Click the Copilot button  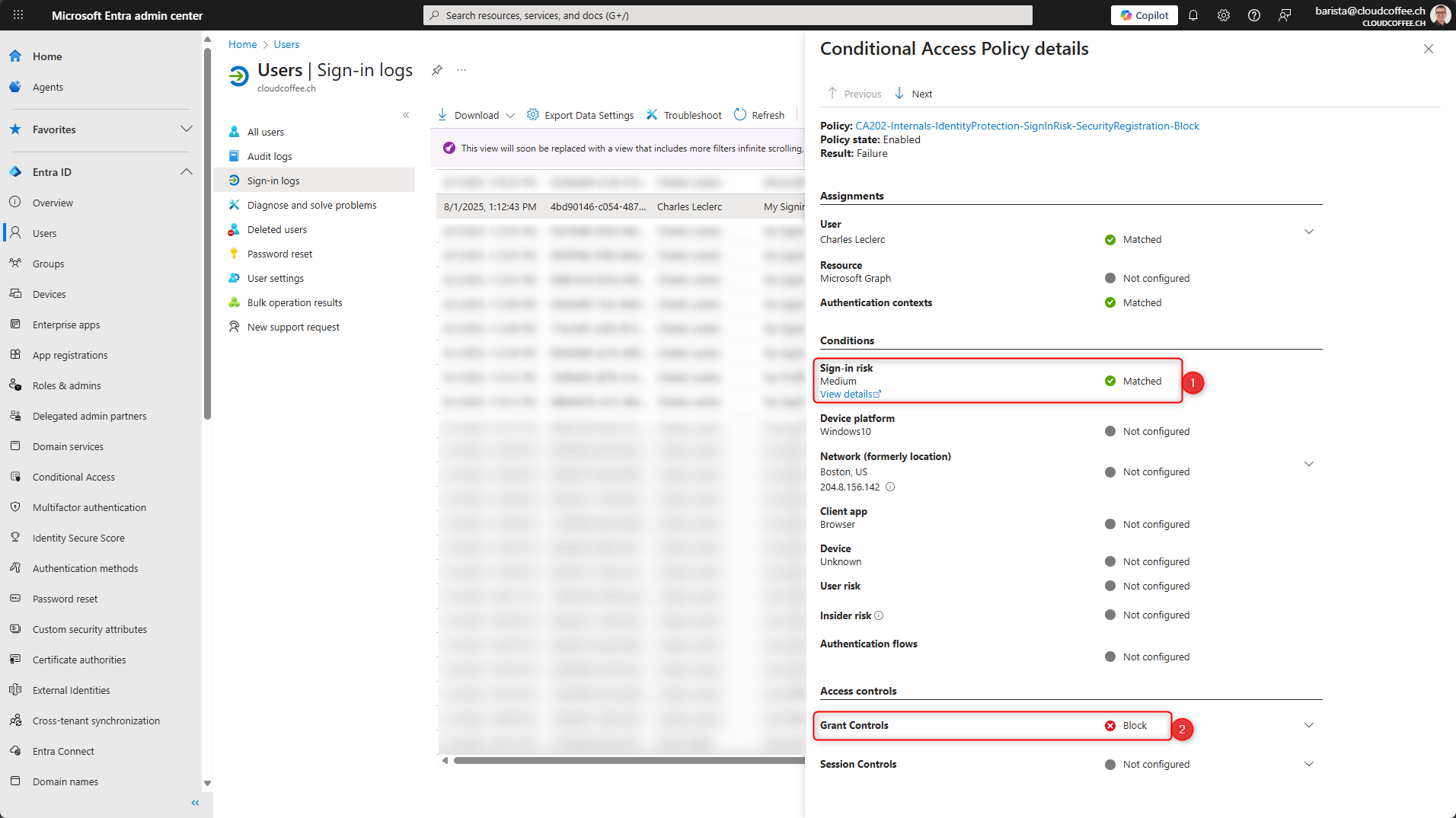(1144, 15)
